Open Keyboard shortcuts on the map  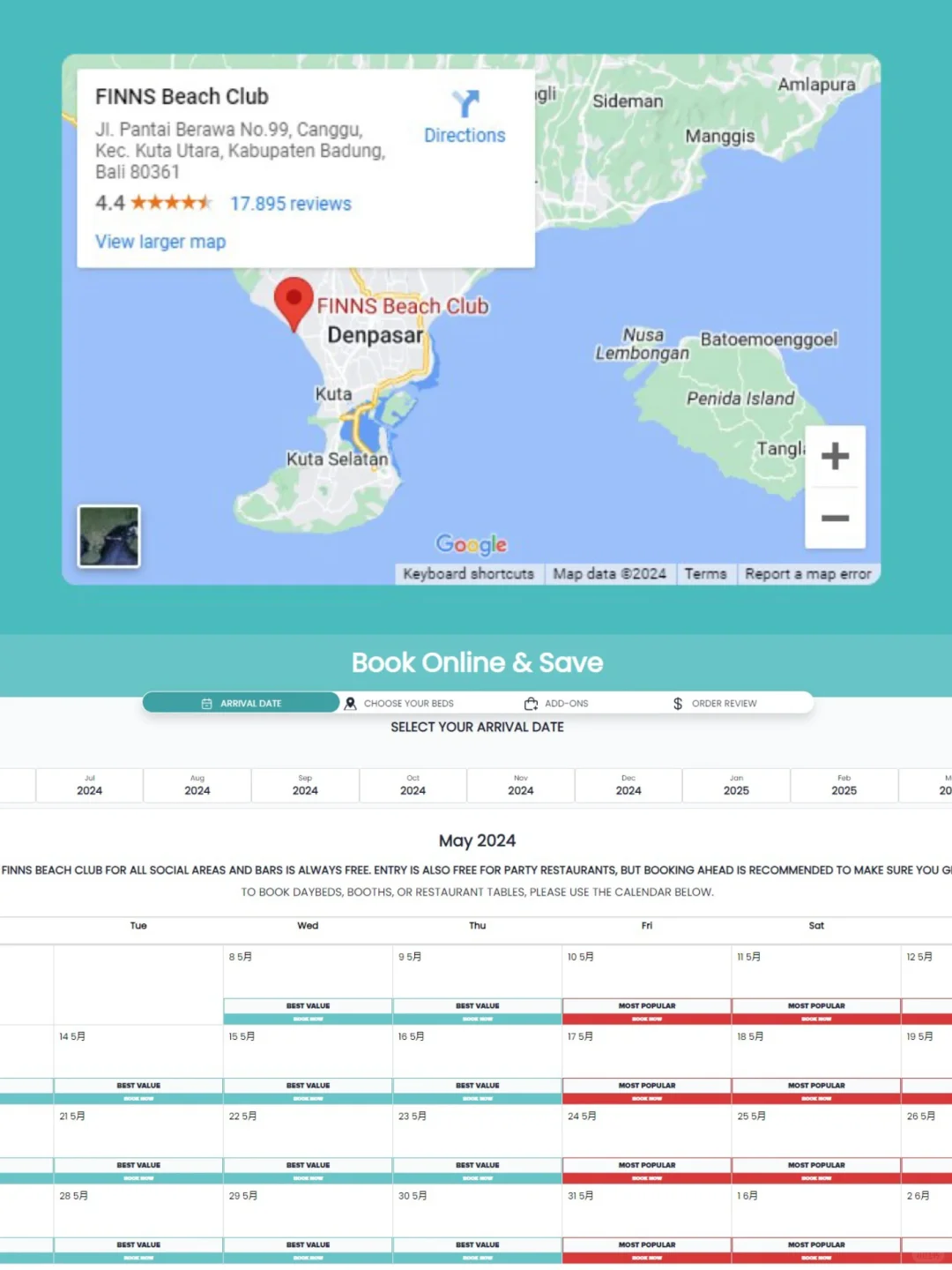pyautogui.click(x=469, y=574)
